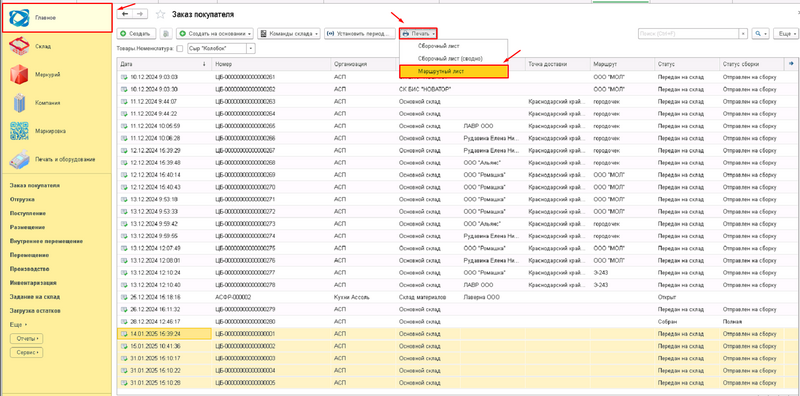Open the Команды склада dropdown
Image resolution: width=800 pixels, height=396 pixels.
pyautogui.click(x=289, y=34)
